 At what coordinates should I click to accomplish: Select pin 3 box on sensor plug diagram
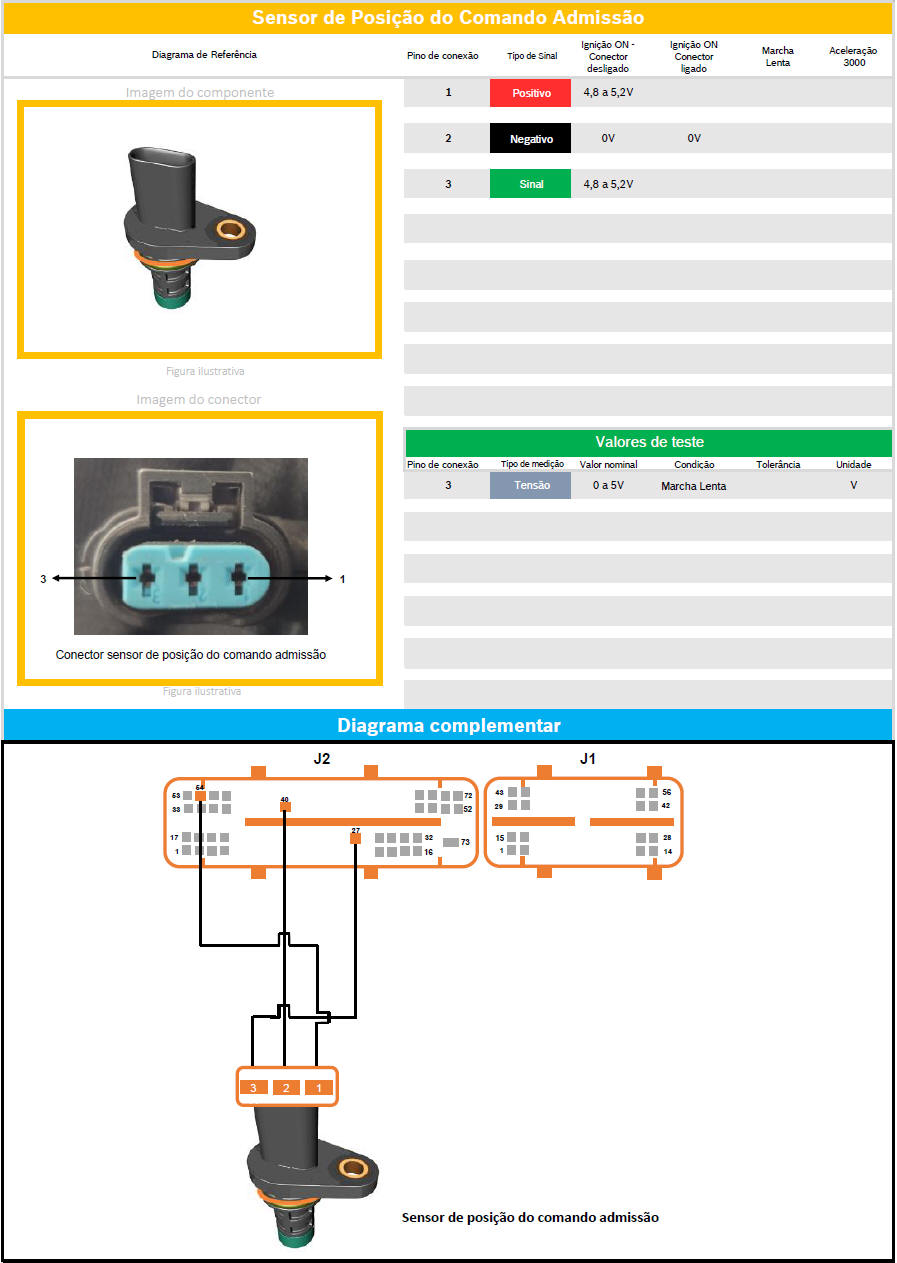click(254, 1087)
